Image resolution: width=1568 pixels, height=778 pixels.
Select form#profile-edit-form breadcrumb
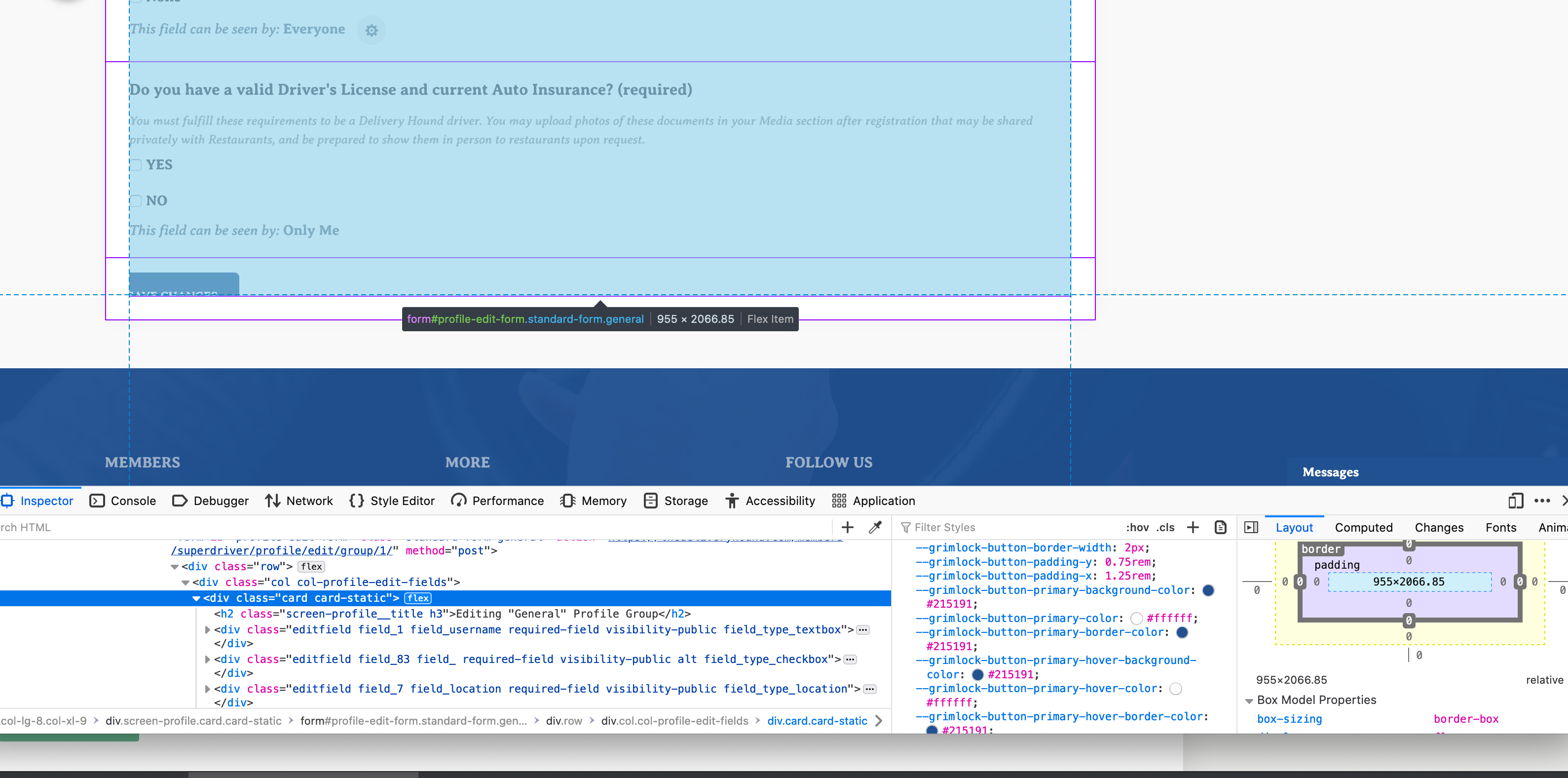tap(413, 721)
